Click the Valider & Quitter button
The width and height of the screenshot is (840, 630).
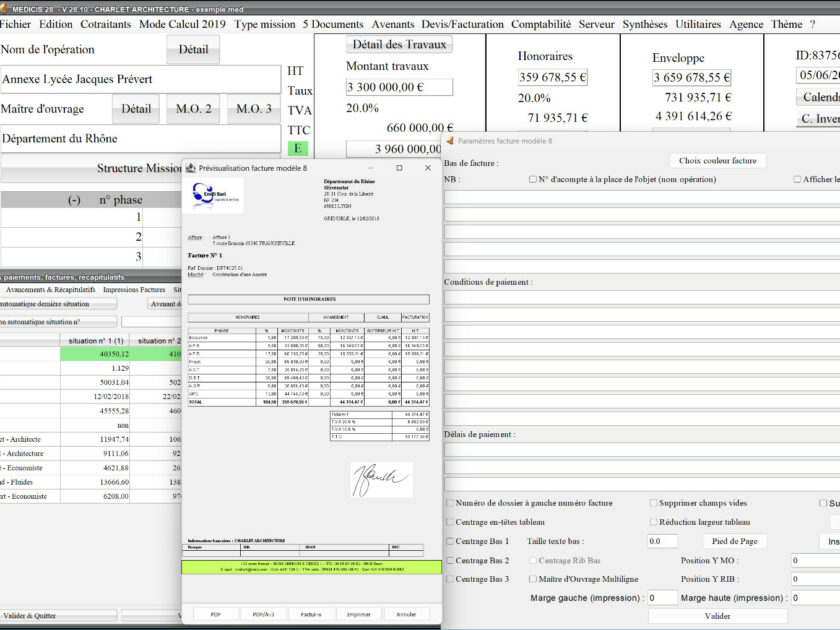click(x=58, y=616)
